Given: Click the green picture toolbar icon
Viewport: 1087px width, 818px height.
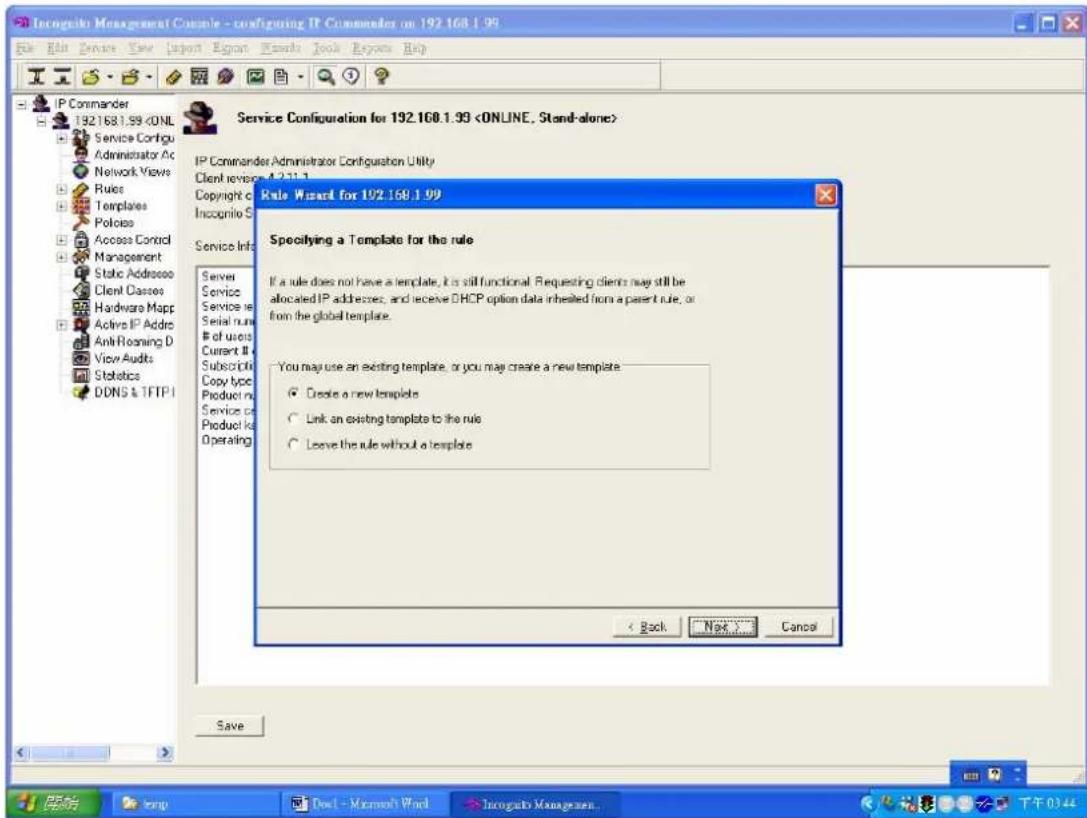Looking at the screenshot, I should [x=256, y=77].
